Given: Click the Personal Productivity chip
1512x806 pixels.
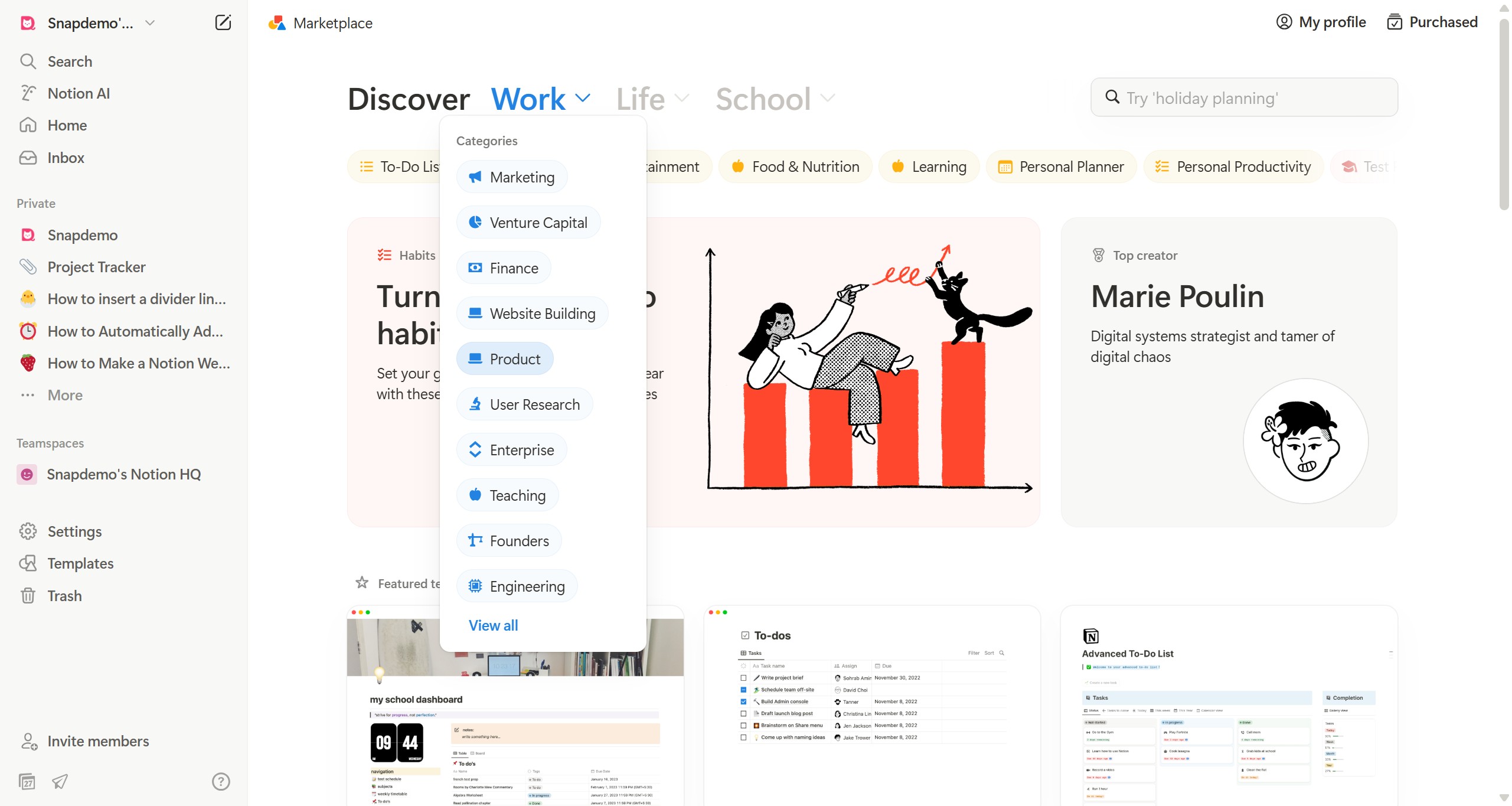Looking at the screenshot, I should click(1233, 167).
